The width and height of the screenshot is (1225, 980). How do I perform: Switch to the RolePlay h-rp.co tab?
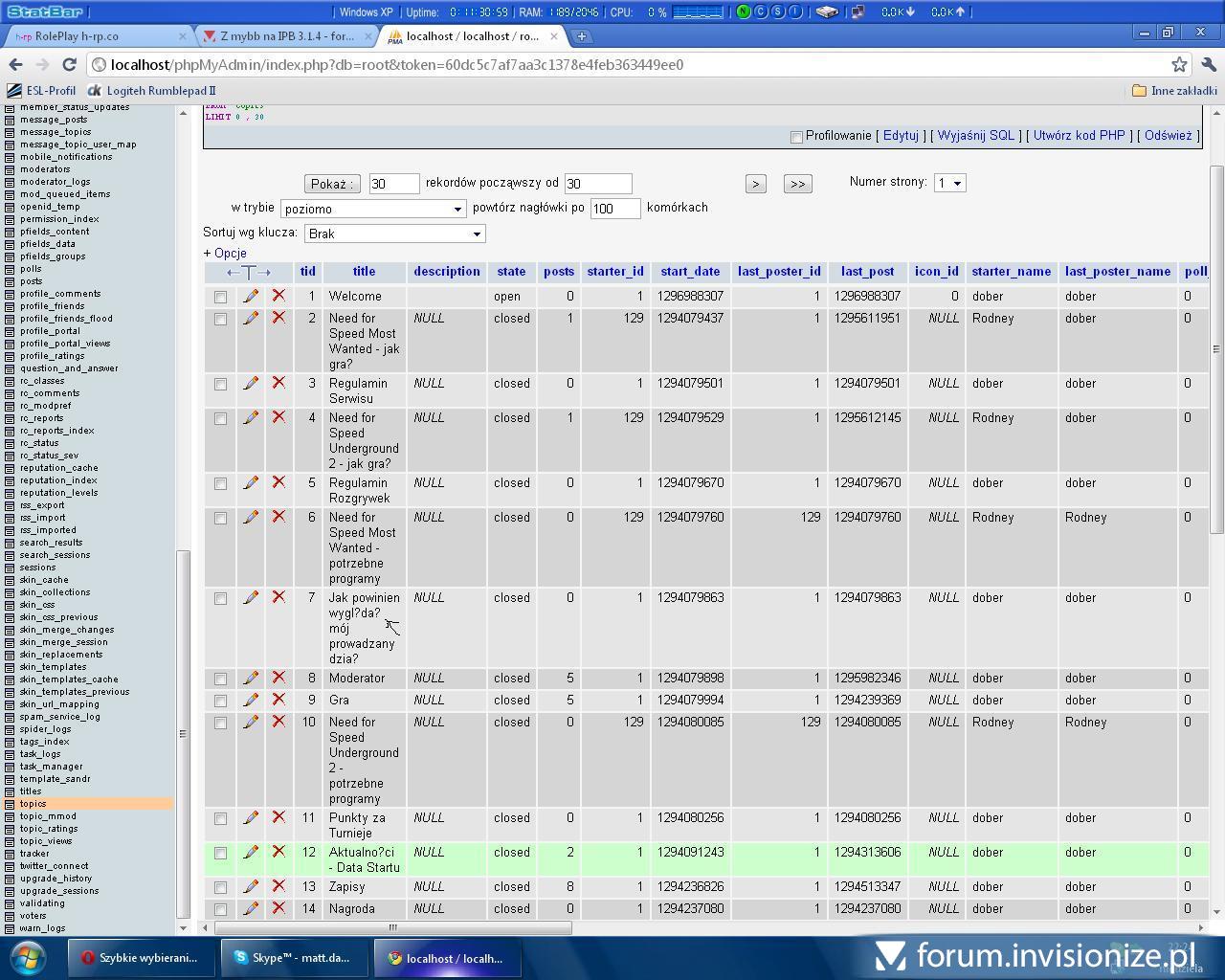click(77, 36)
